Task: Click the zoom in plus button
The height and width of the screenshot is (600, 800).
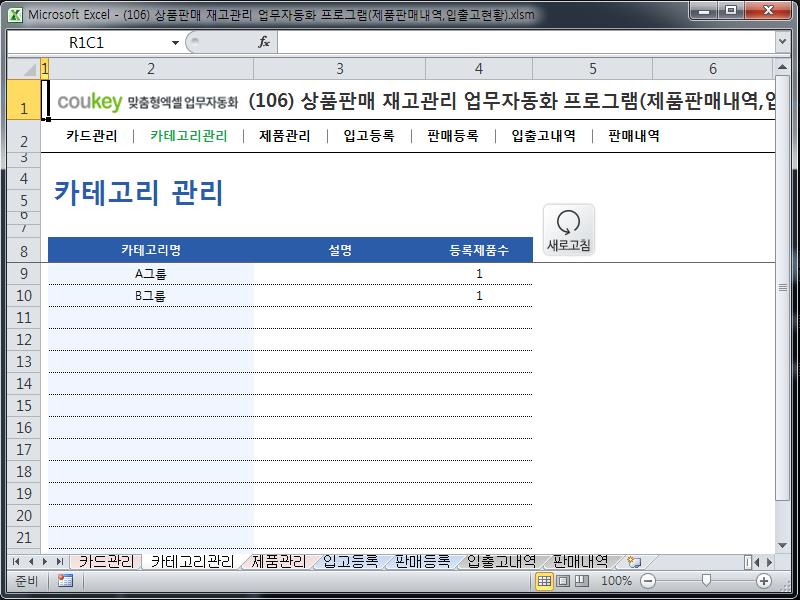Action: [763, 581]
